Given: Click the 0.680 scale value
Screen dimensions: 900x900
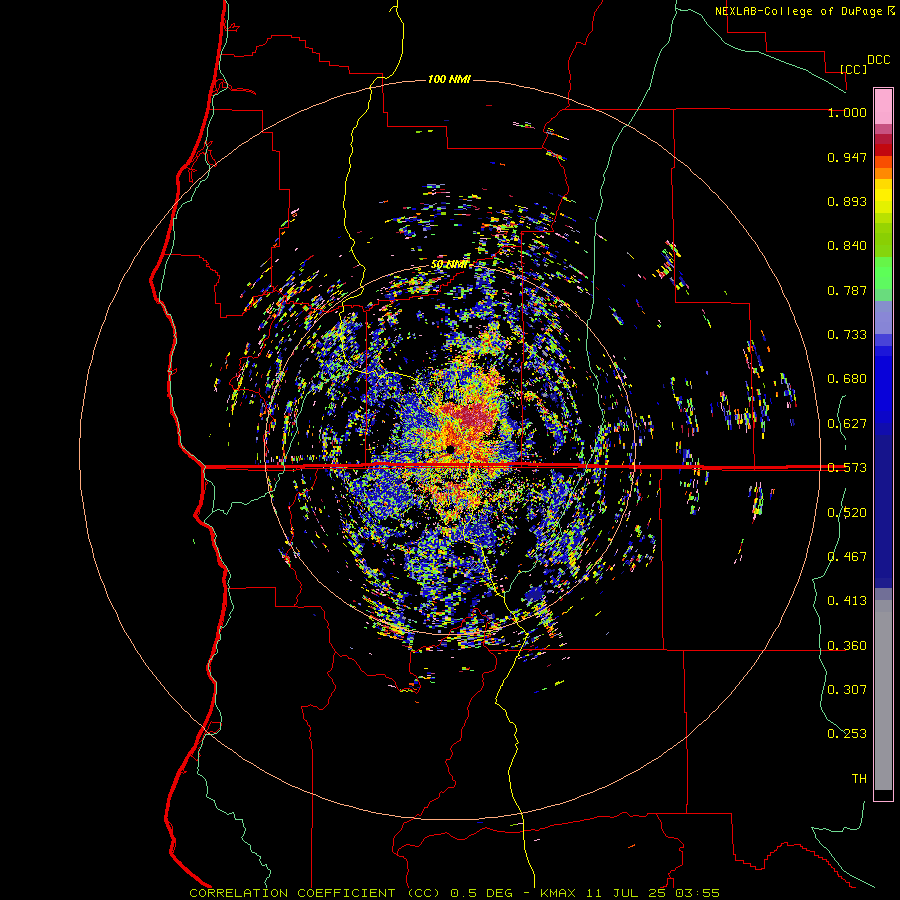Looking at the screenshot, I should click(x=847, y=379).
